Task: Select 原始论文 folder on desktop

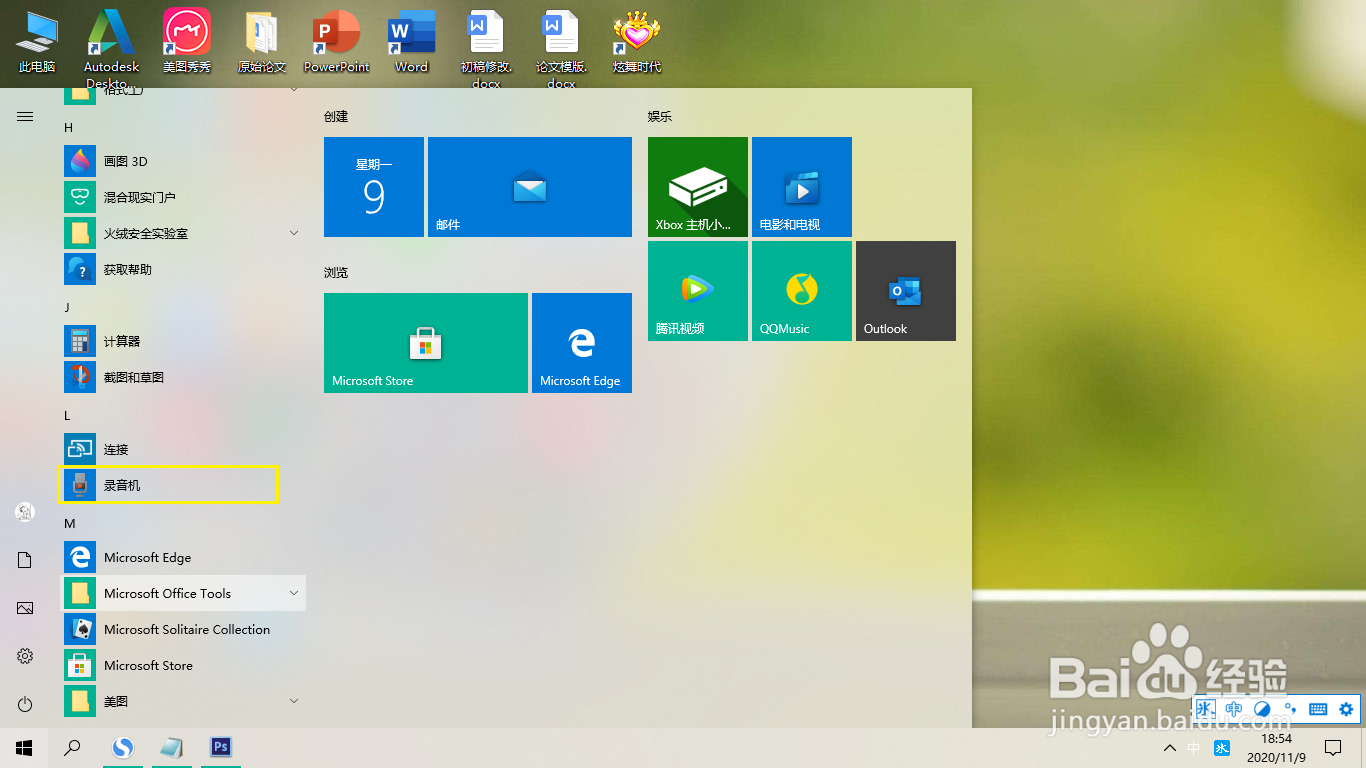Action: pyautogui.click(x=262, y=42)
